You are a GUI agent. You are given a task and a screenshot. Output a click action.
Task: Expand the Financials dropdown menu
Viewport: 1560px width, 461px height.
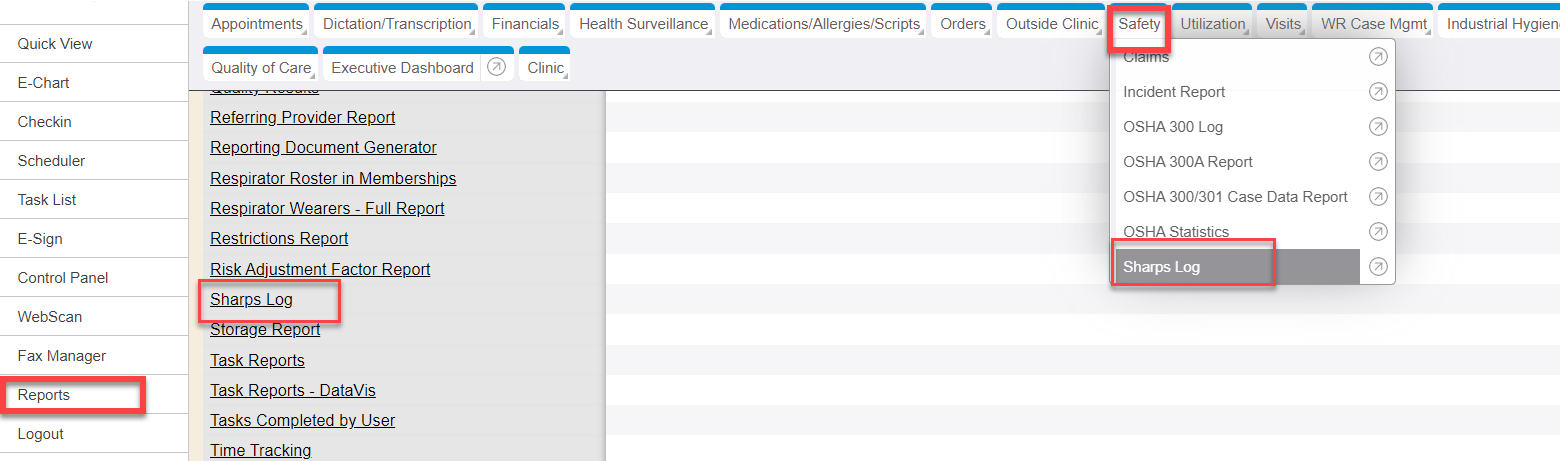click(x=525, y=24)
